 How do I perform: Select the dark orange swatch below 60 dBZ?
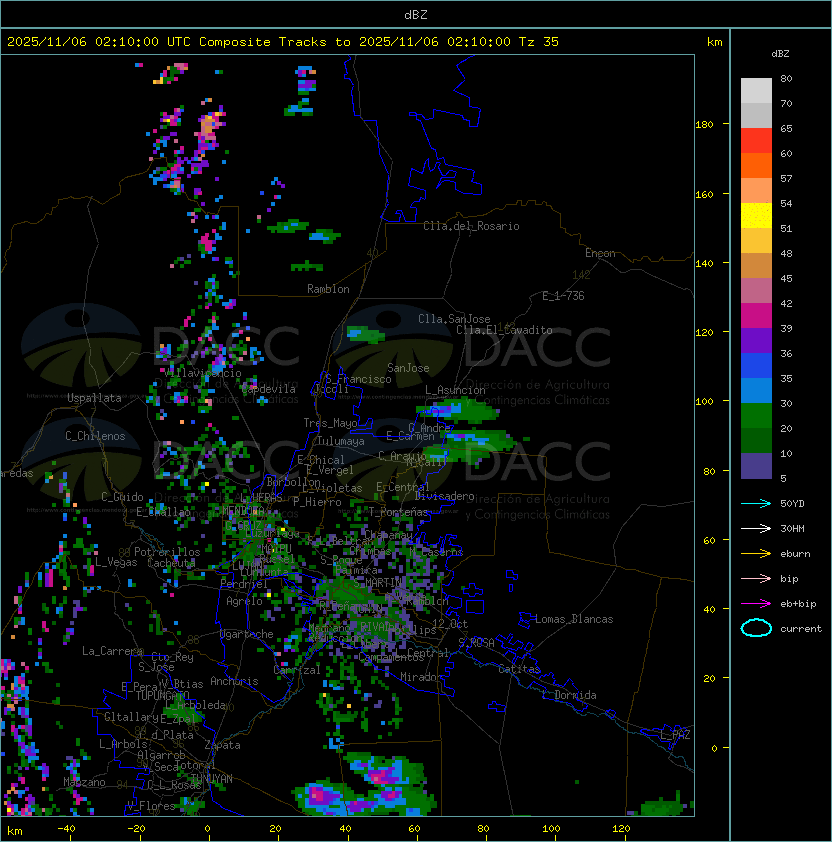(756, 166)
